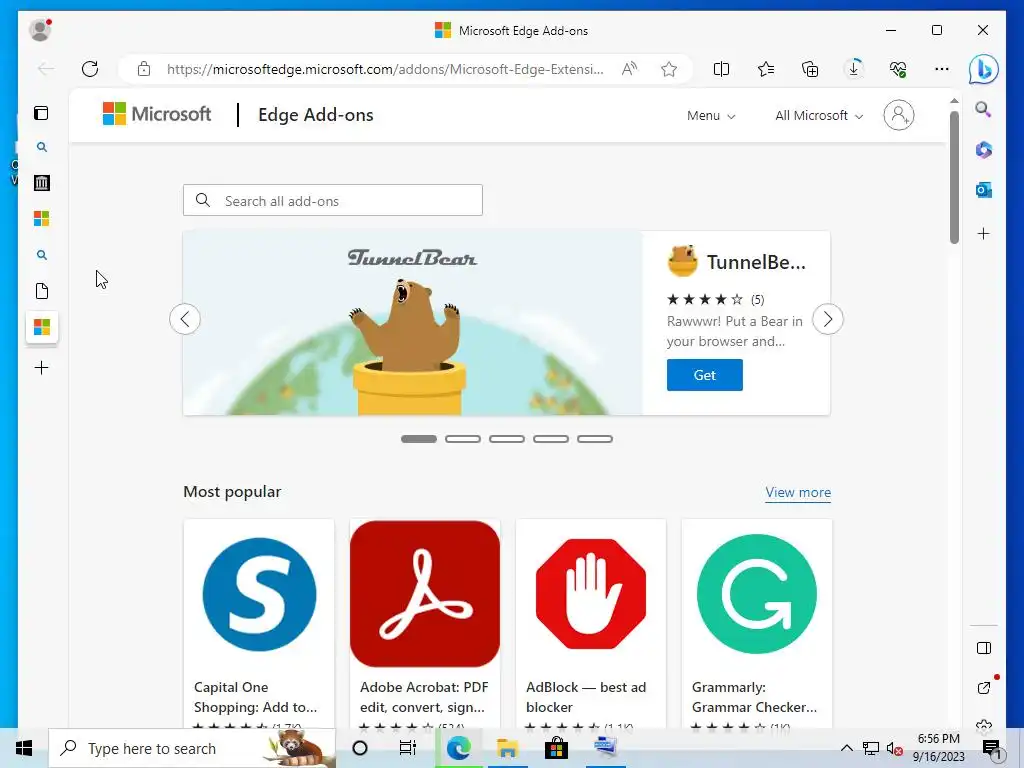Viewport: 1024px width, 768px height.
Task: Show previous carousel slide
Action: [185, 319]
